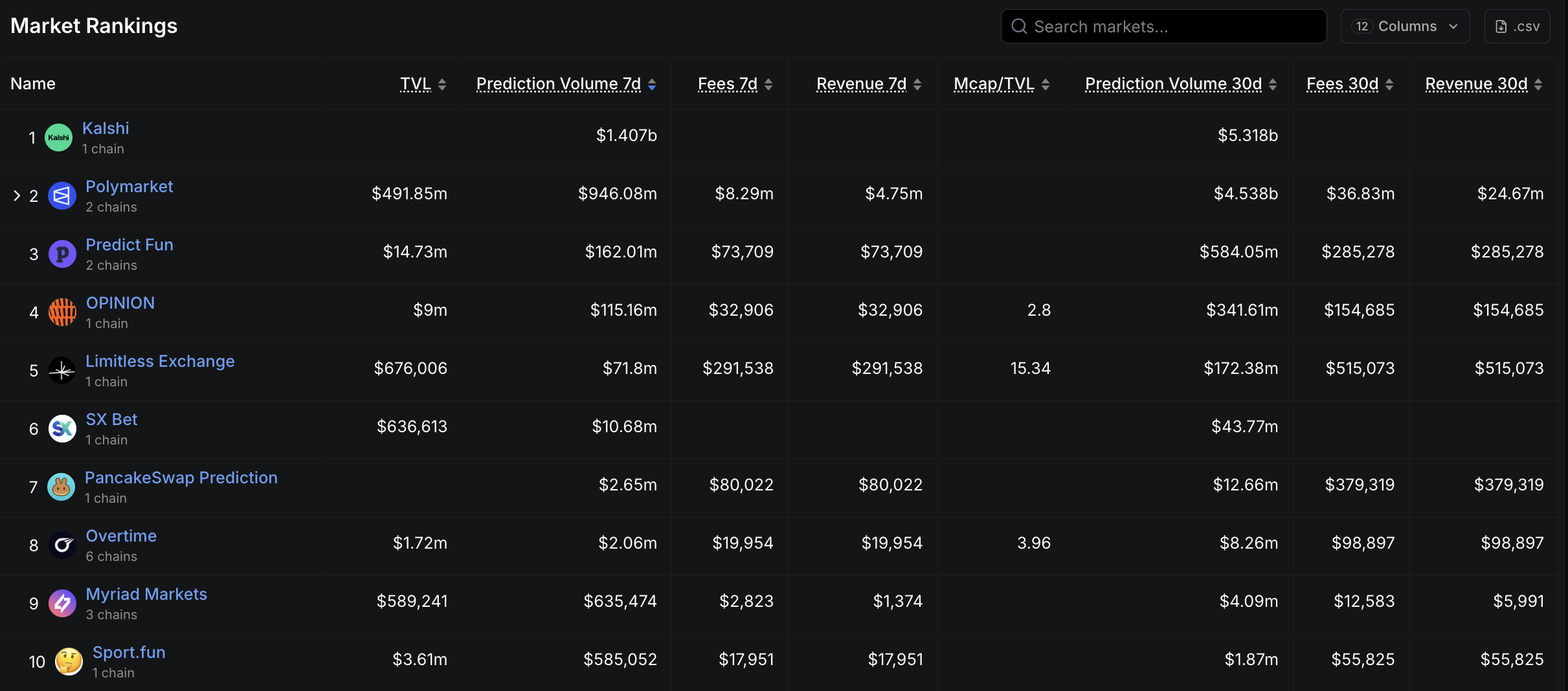Download data with the .csv button
Image resolution: width=1568 pixels, height=691 pixels.
pyautogui.click(x=1517, y=27)
